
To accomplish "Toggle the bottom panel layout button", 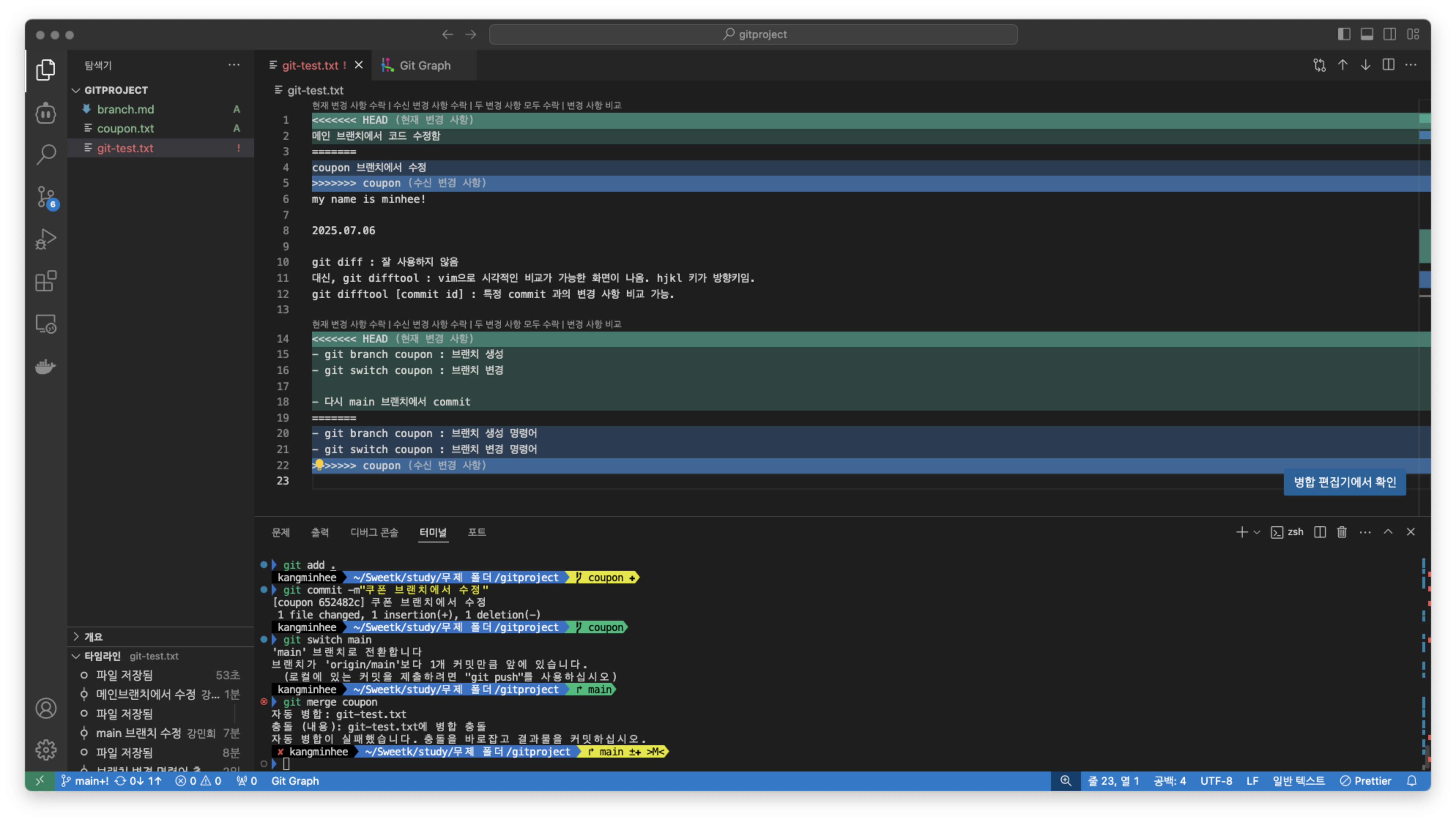I will 1367,34.
